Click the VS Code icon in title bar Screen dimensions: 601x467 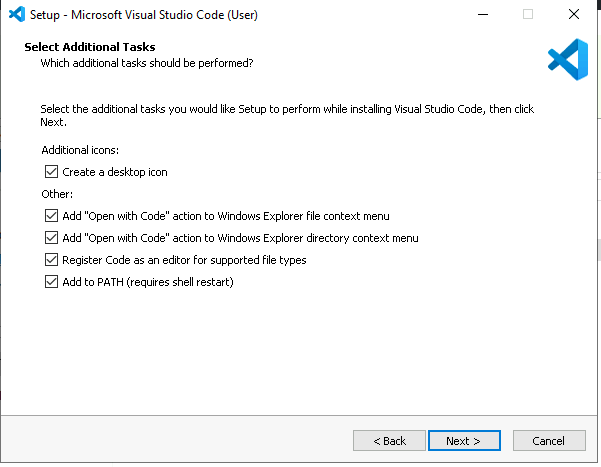coord(16,14)
